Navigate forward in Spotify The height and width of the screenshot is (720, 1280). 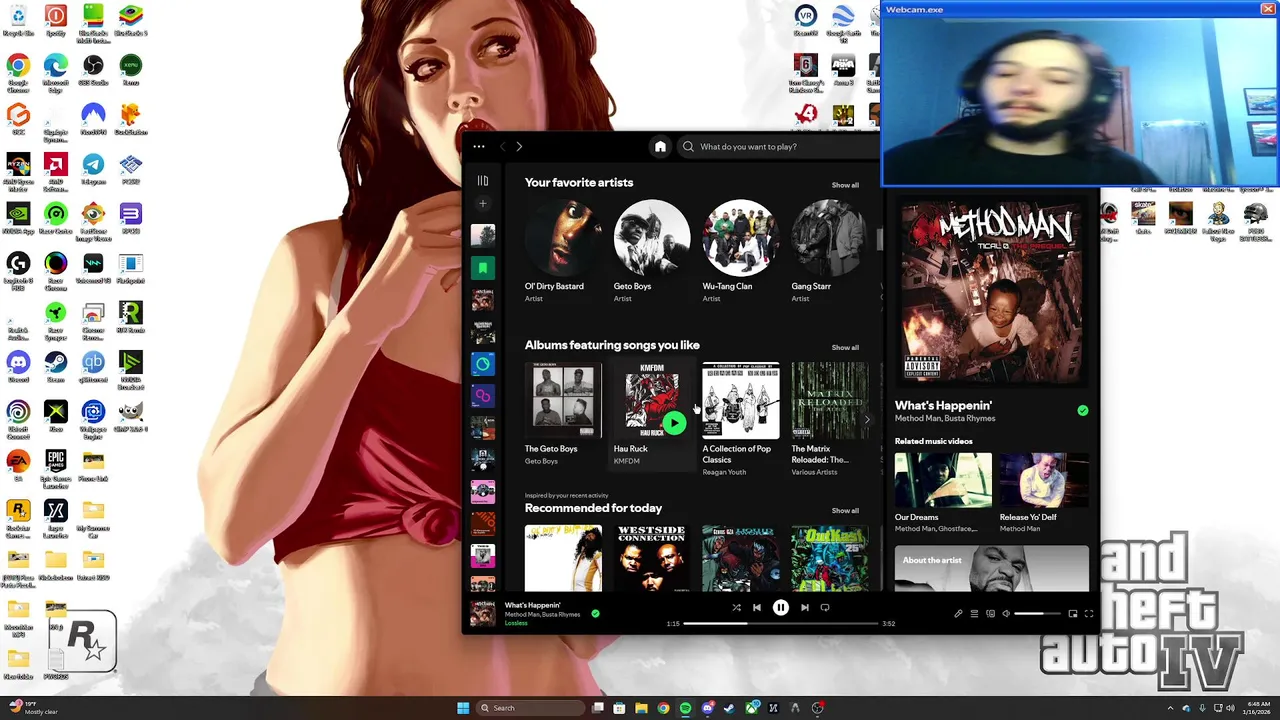(519, 146)
